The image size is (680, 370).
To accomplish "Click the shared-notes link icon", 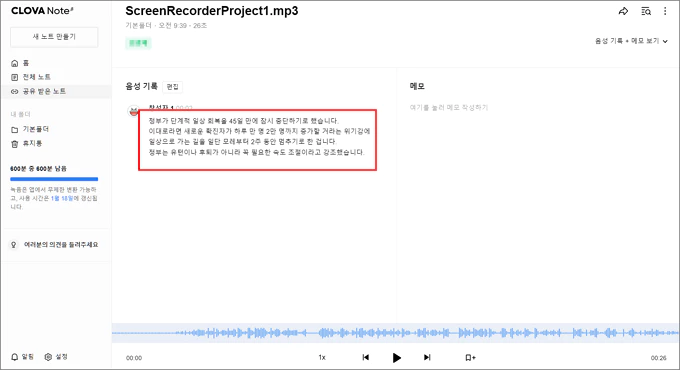I will 15,92.
